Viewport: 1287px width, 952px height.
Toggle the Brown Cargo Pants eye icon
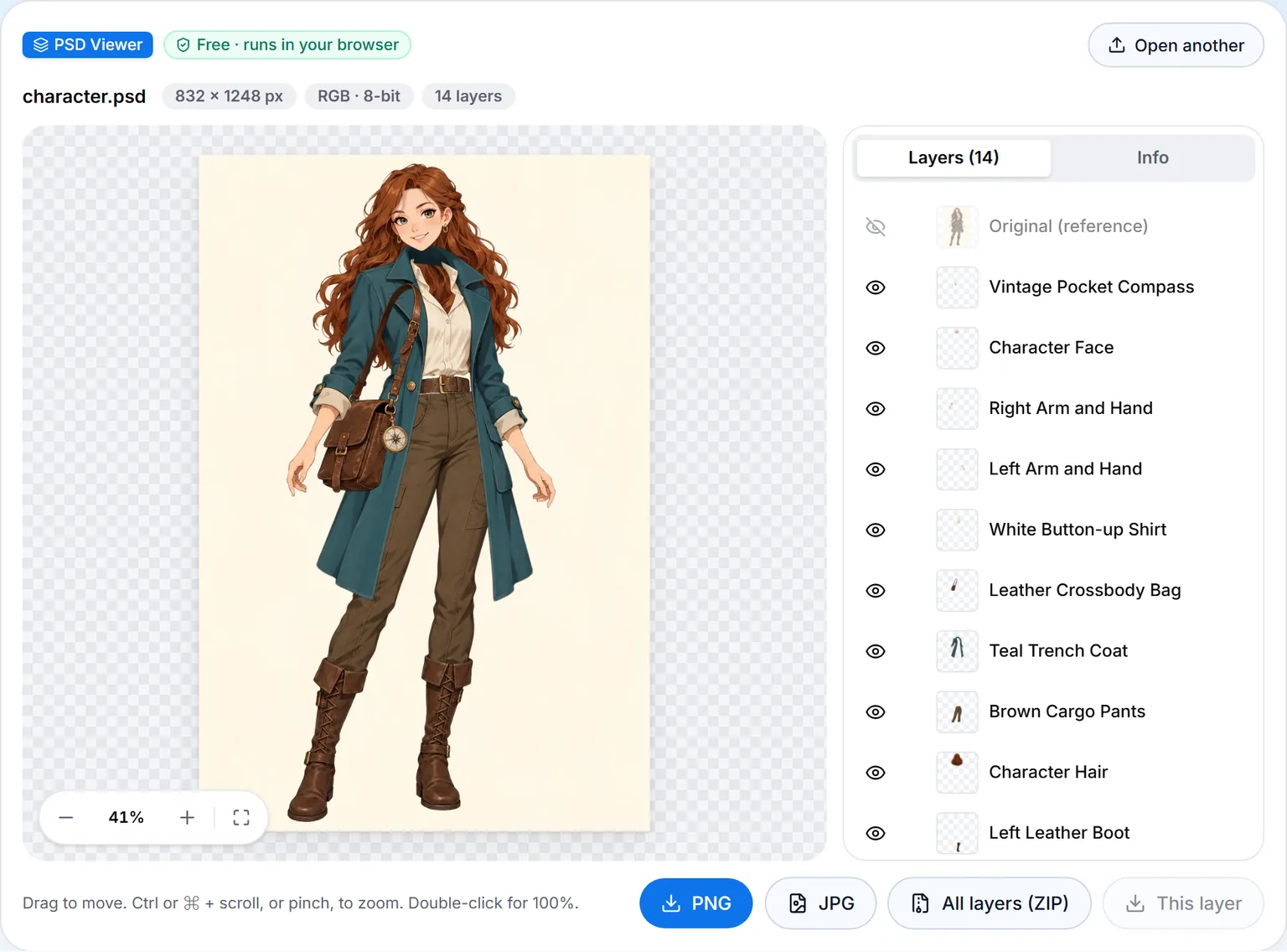tap(876, 712)
